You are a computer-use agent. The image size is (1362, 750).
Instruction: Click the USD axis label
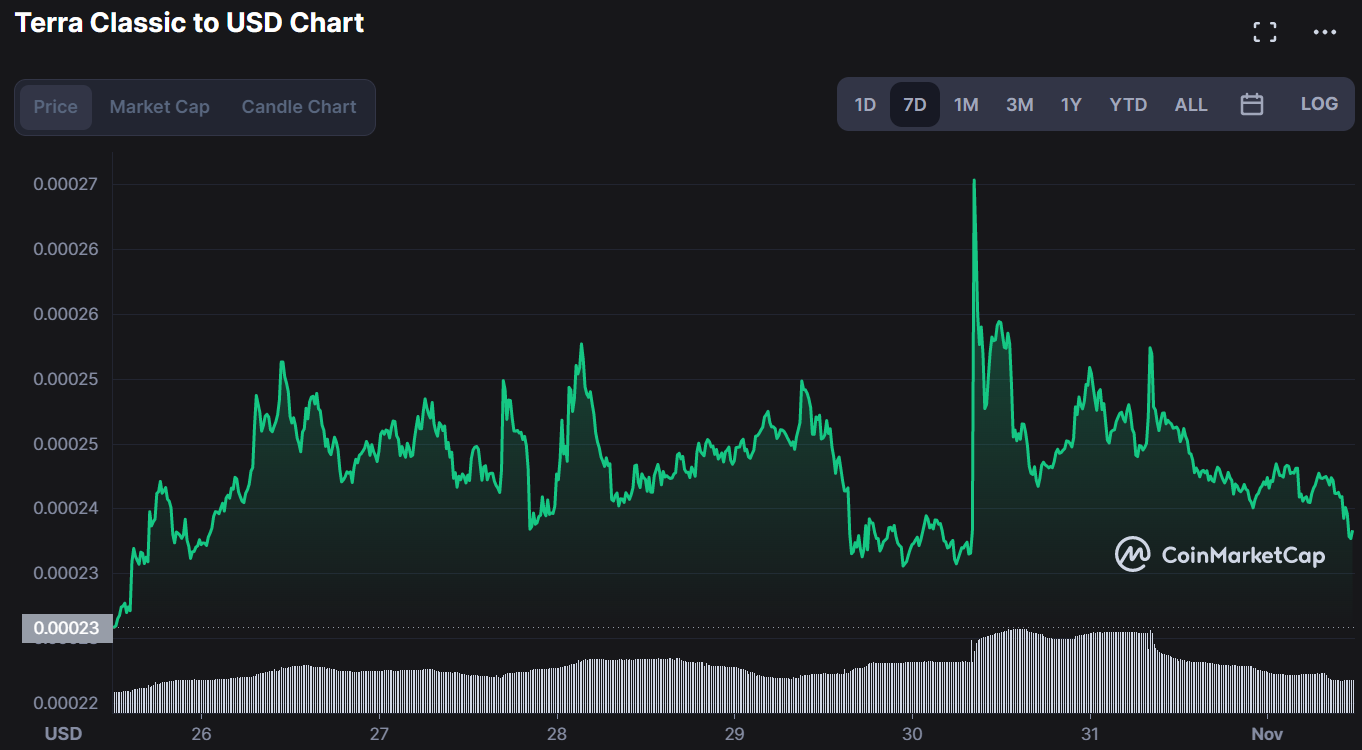[x=64, y=733]
